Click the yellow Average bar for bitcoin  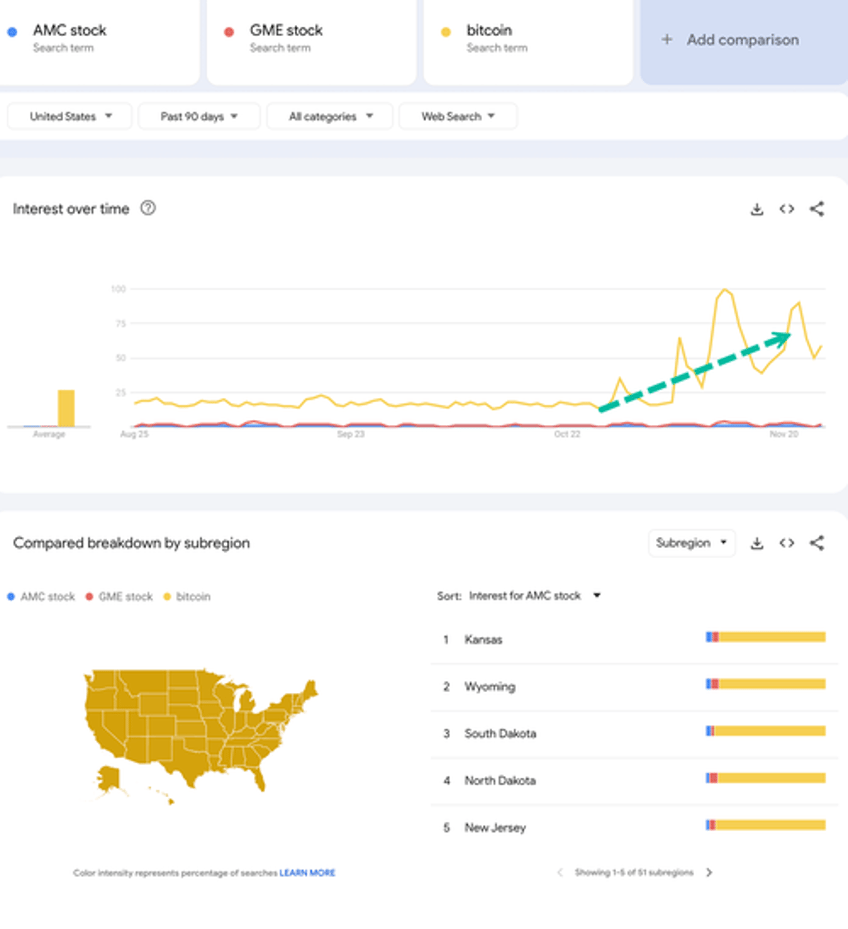pos(66,408)
